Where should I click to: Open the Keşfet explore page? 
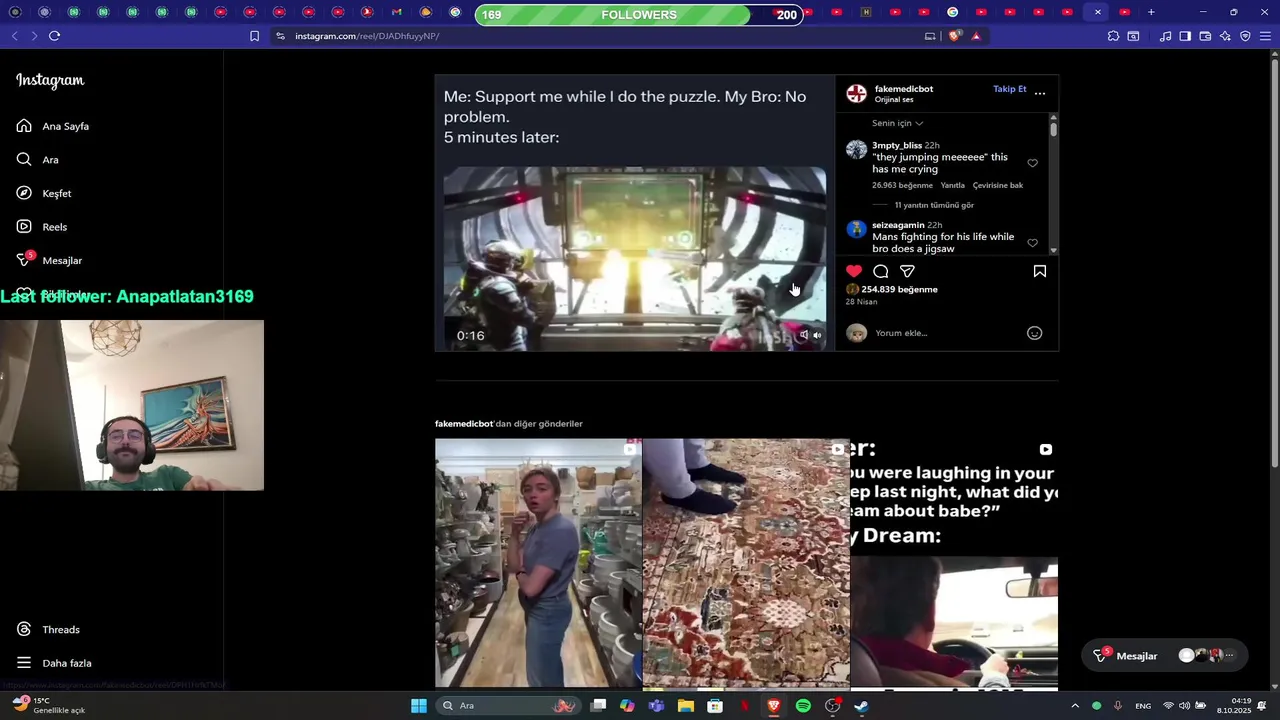point(44,193)
